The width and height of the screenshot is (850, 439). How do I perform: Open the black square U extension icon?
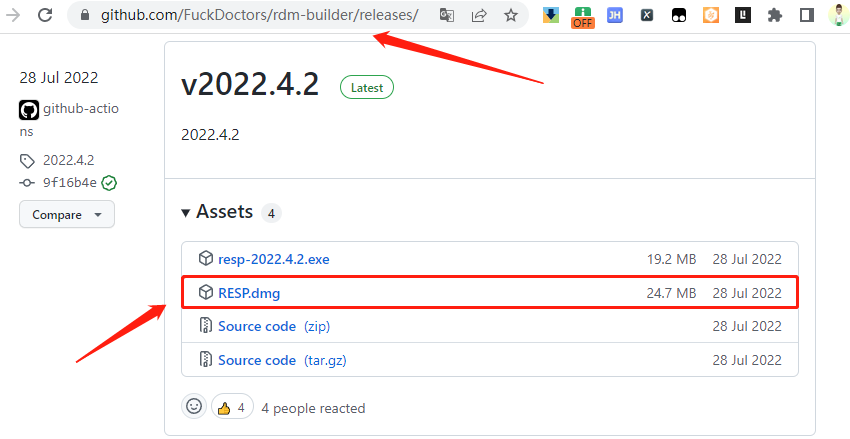click(x=743, y=15)
